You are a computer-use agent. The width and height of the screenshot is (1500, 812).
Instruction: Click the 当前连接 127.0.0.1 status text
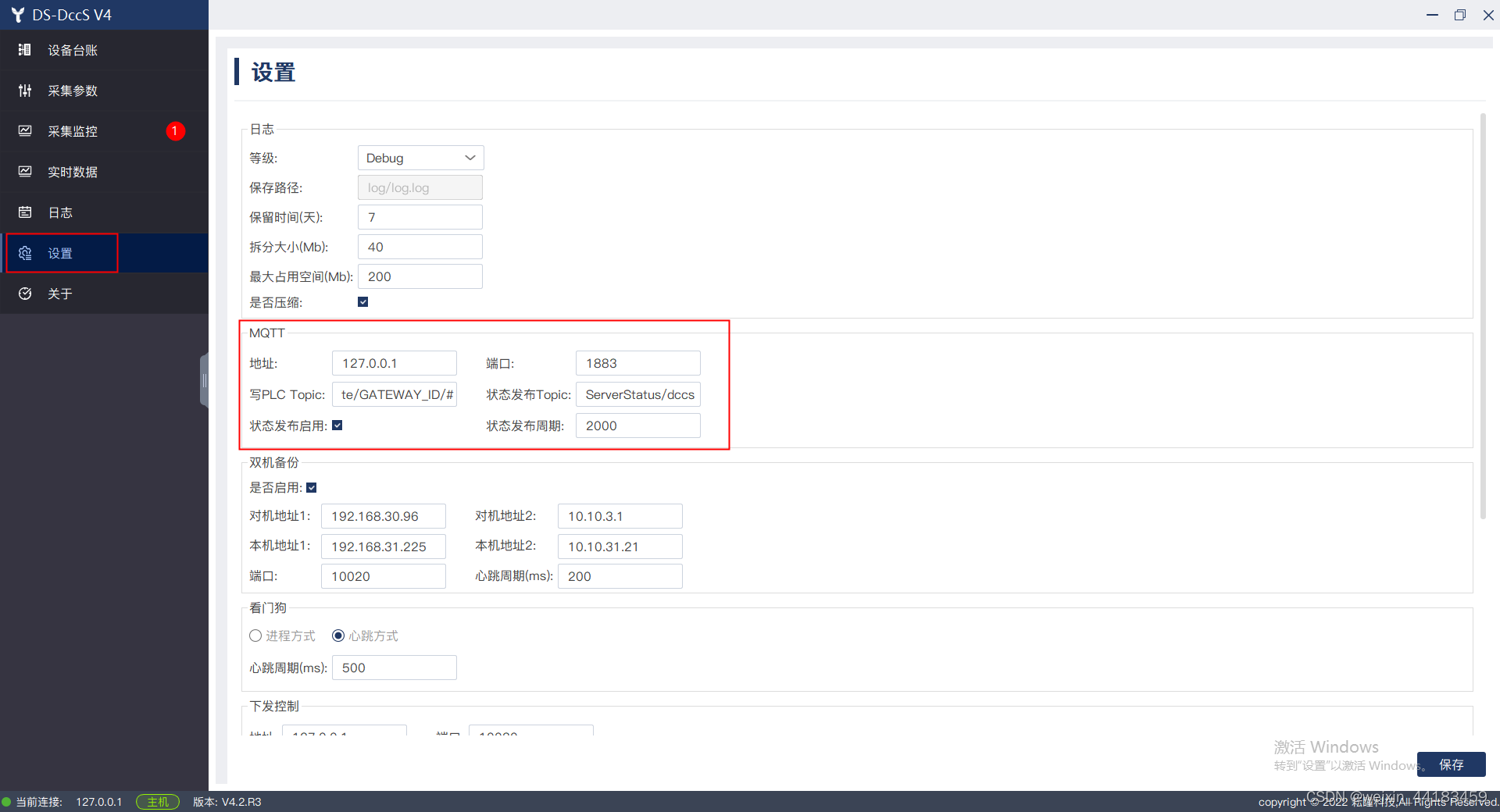(69, 802)
